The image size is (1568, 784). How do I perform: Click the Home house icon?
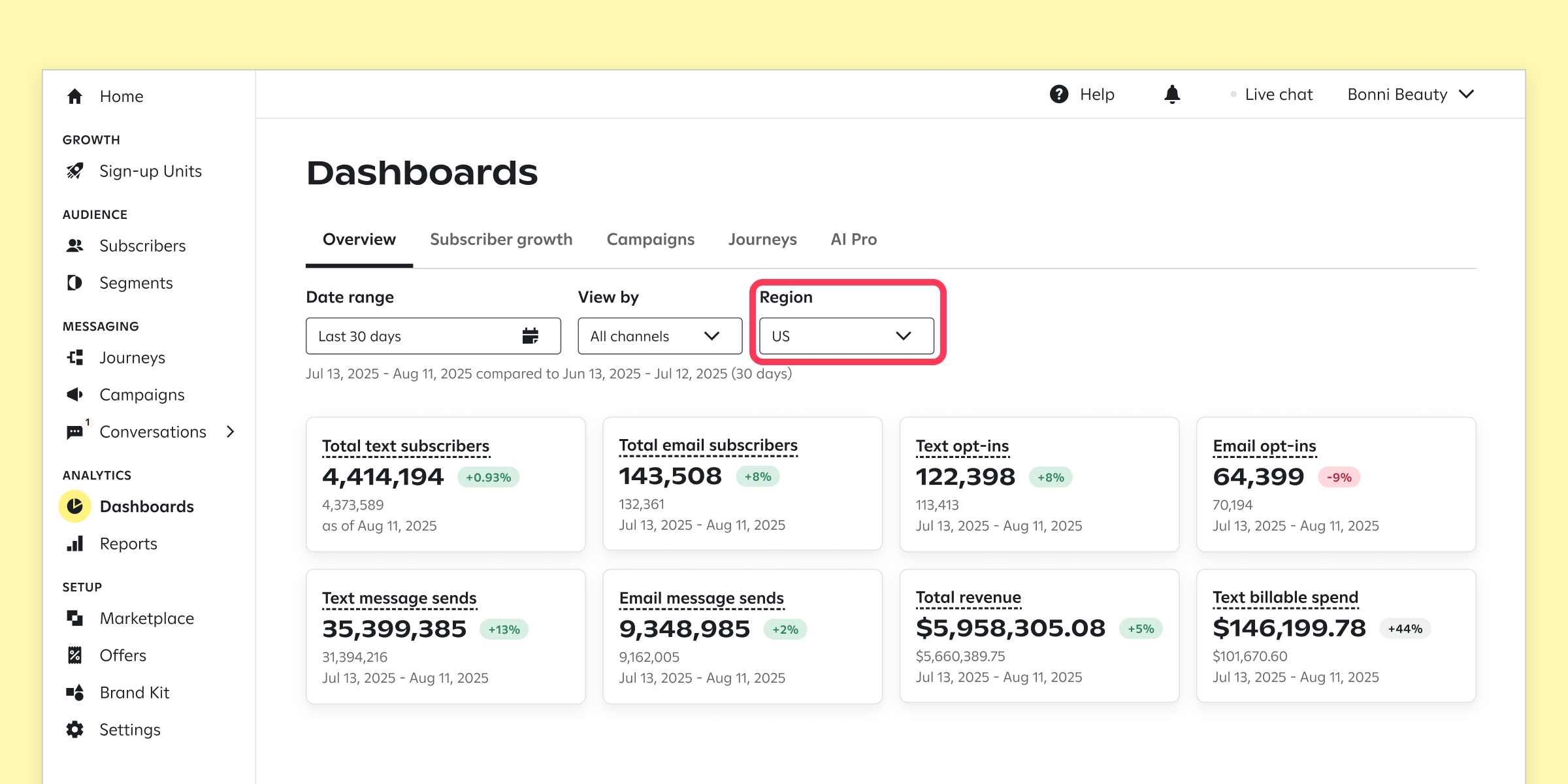coord(75,96)
